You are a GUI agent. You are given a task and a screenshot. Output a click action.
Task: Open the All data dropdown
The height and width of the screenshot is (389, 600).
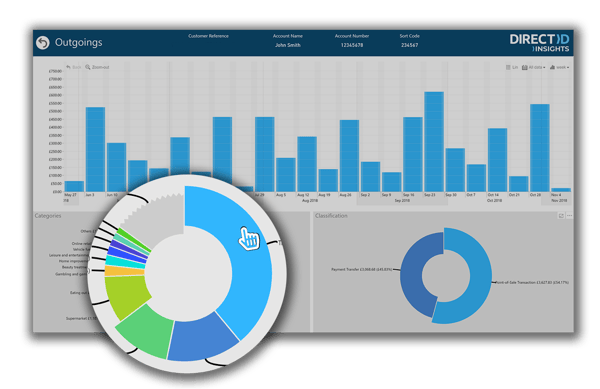click(x=533, y=67)
